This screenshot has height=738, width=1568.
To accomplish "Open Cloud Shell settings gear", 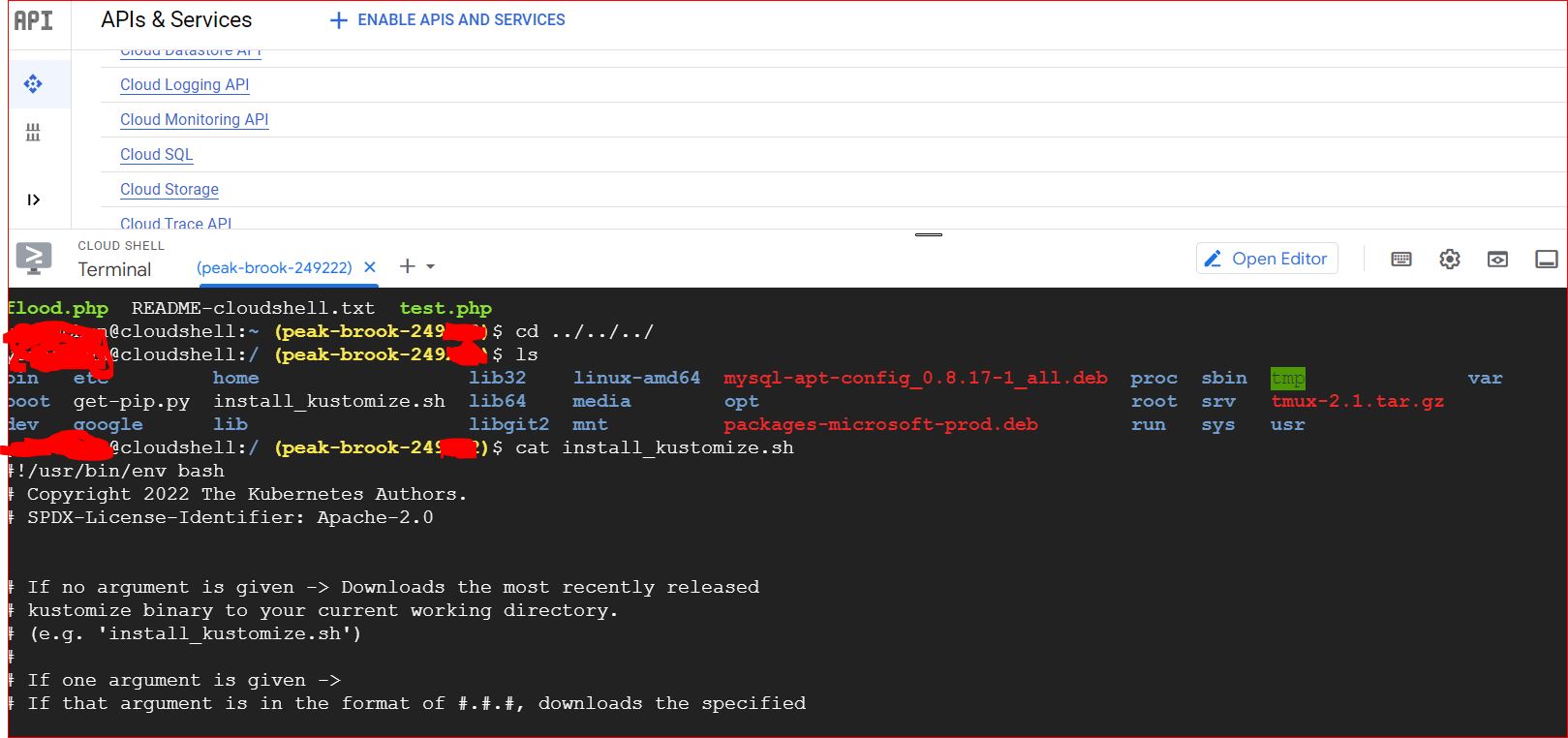I will click(1450, 259).
